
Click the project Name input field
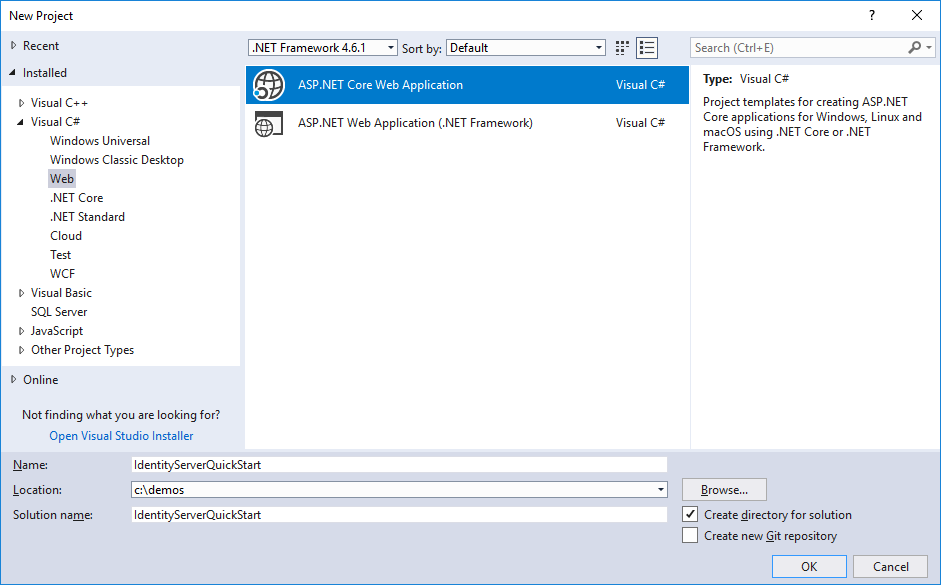click(399, 464)
